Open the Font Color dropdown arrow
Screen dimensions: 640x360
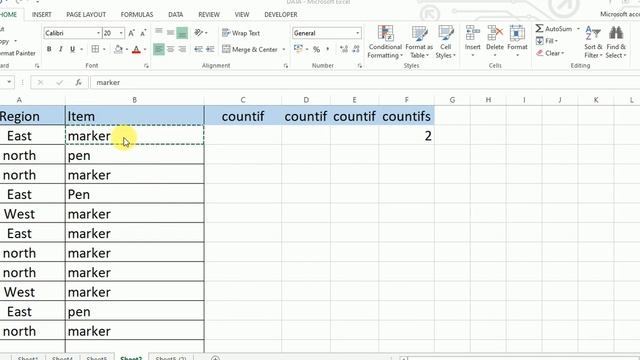click(x=145, y=49)
